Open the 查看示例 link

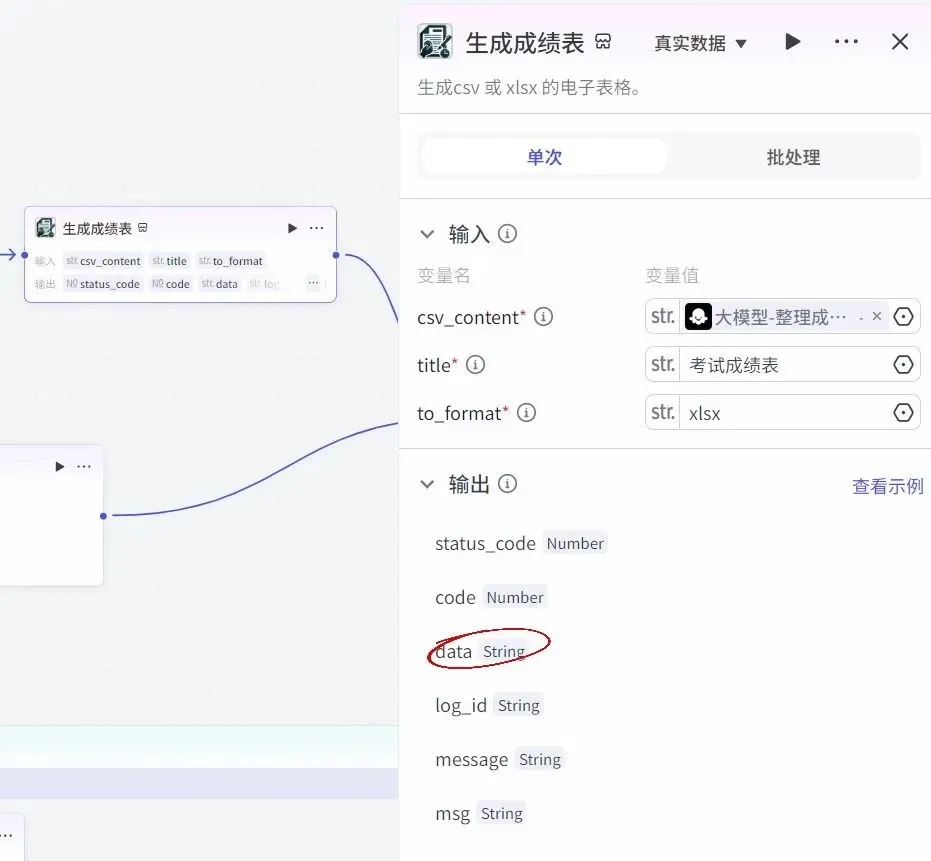[x=888, y=486]
